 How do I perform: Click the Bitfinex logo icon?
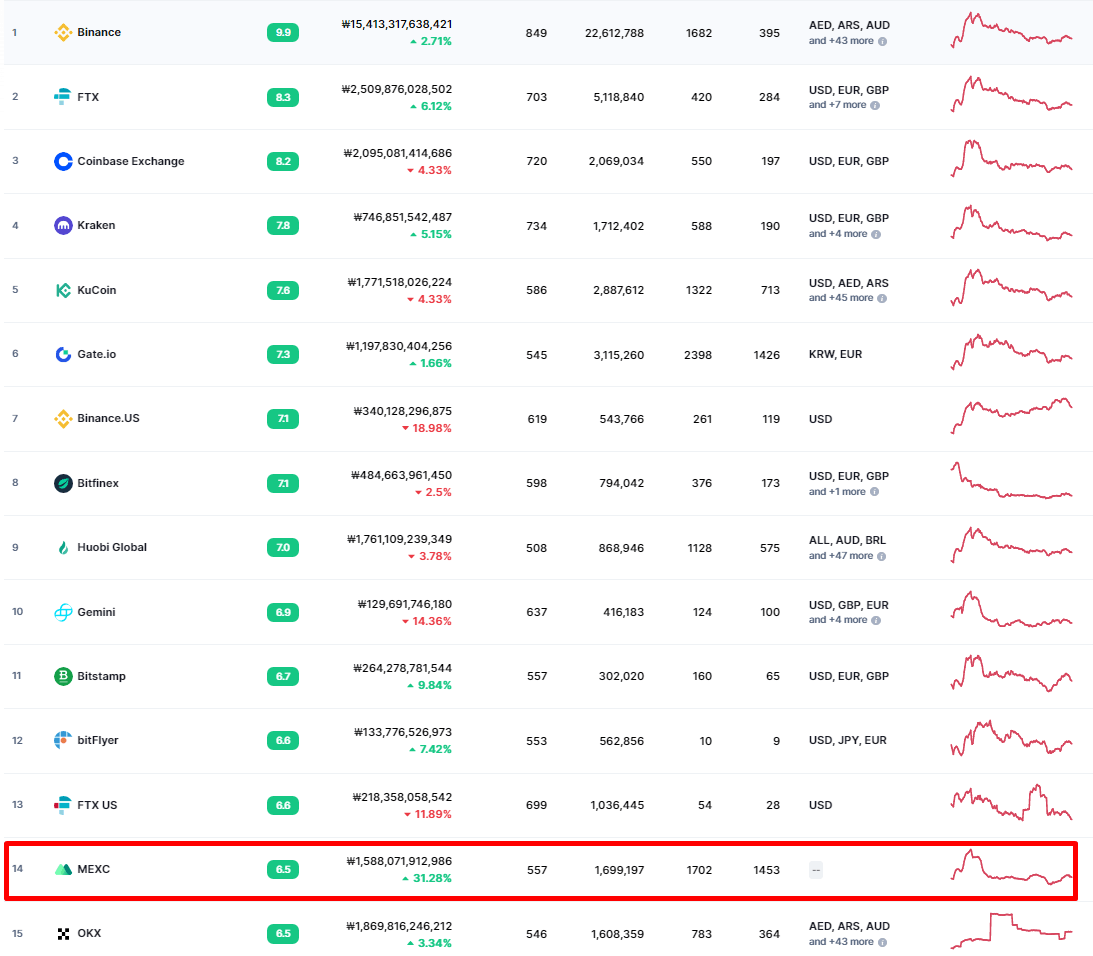click(63, 483)
